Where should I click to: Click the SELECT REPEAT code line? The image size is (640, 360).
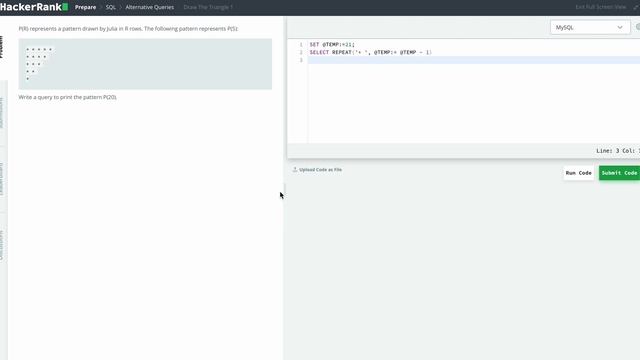[370, 52]
